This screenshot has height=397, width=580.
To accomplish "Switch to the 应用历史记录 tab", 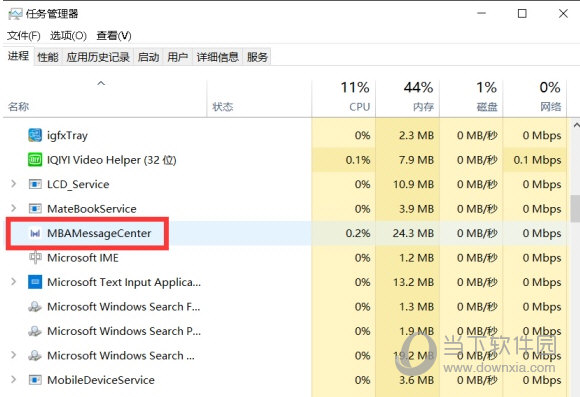I will click(98, 57).
